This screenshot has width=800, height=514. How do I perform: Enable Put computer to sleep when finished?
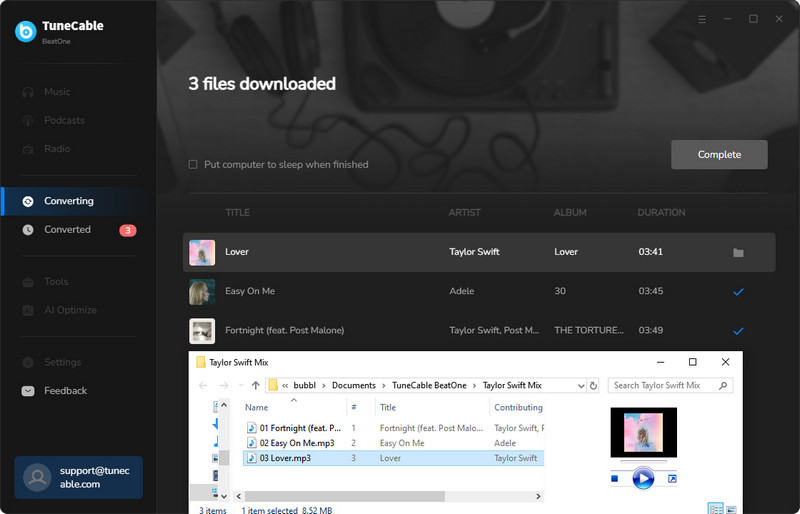point(193,164)
